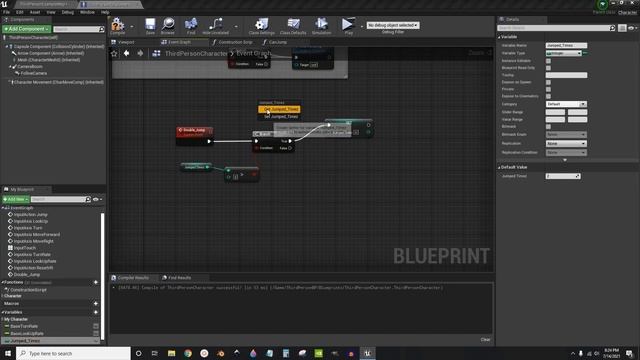The height and width of the screenshot is (360, 640).
Task: Toggle Hide Unrelated nodes icon
Action: coord(216,26)
